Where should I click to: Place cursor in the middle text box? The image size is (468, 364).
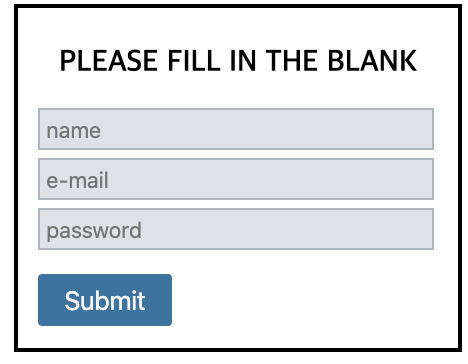pyautogui.click(x=236, y=179)
